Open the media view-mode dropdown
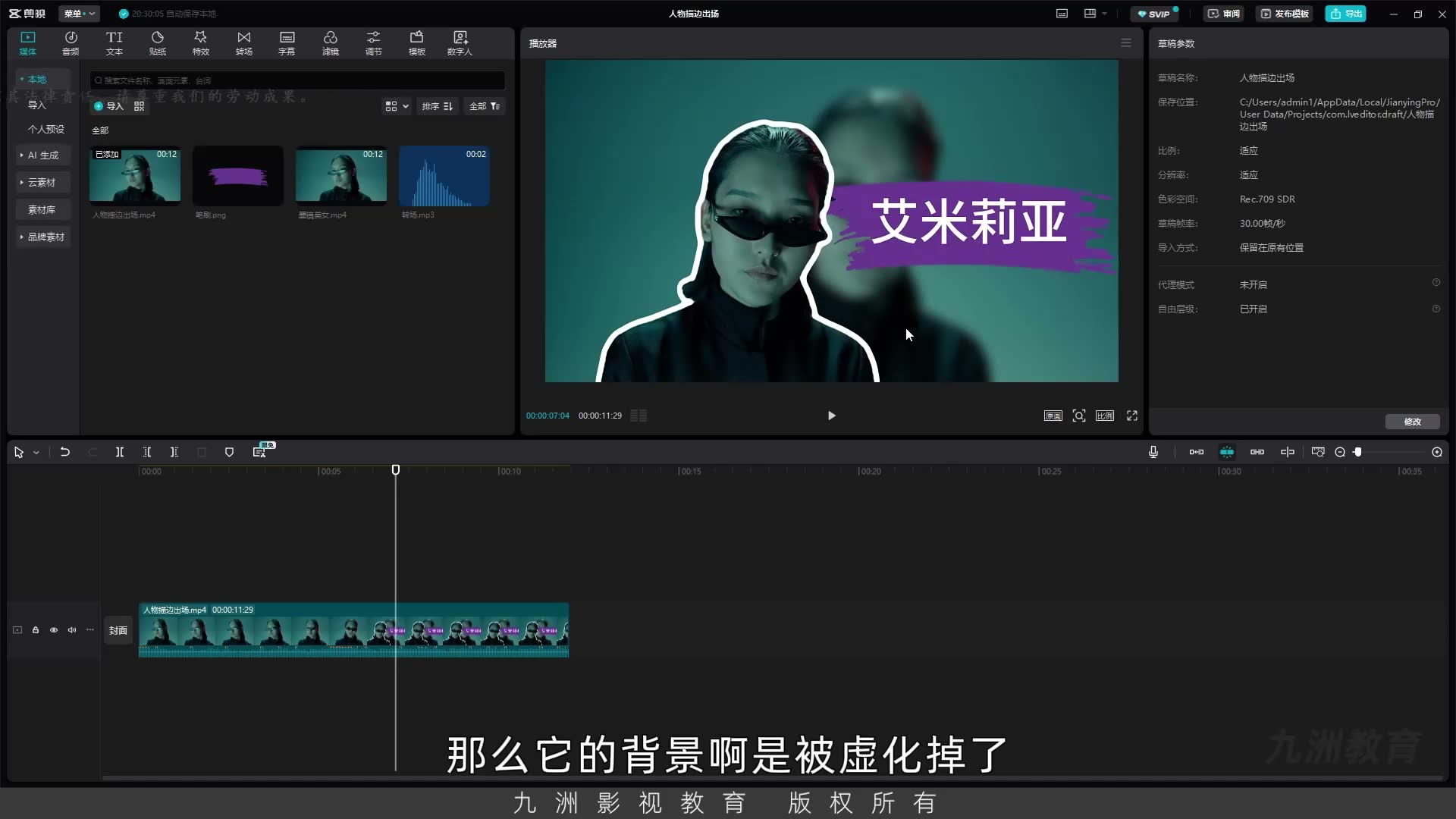Viewport: 1456px width, 819px height. coord(397,106)
